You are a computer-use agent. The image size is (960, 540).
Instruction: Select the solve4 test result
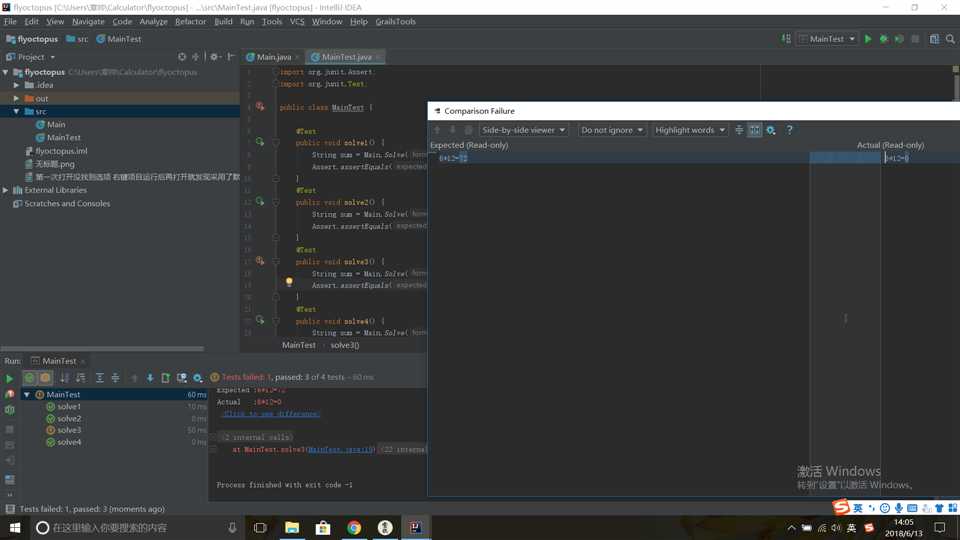63,442
